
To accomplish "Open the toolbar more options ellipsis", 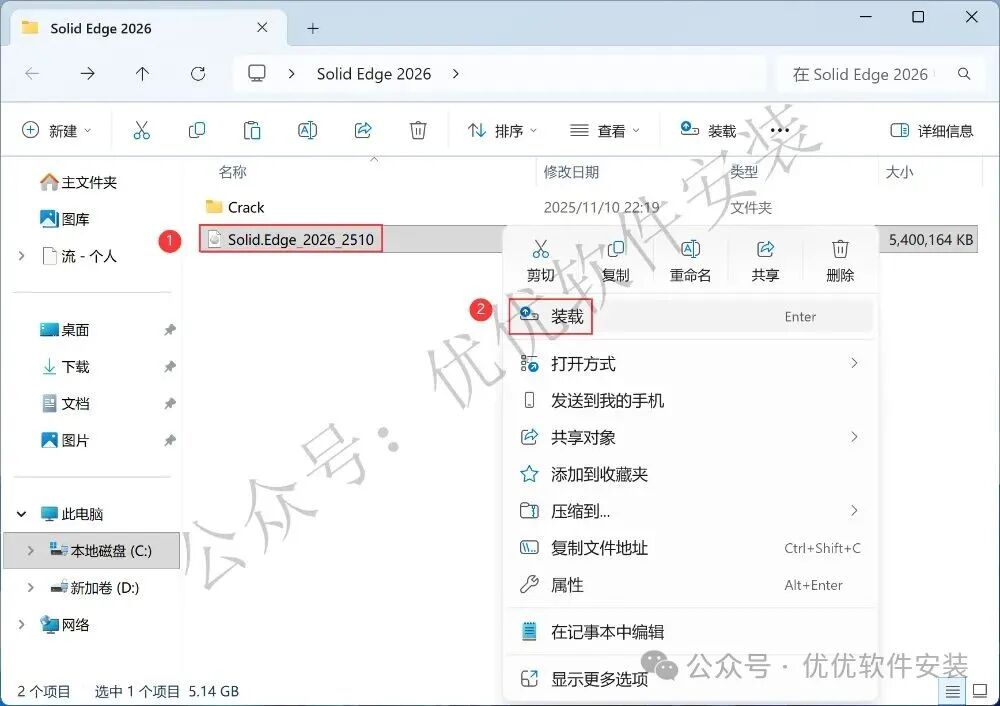I will point(779,131).
